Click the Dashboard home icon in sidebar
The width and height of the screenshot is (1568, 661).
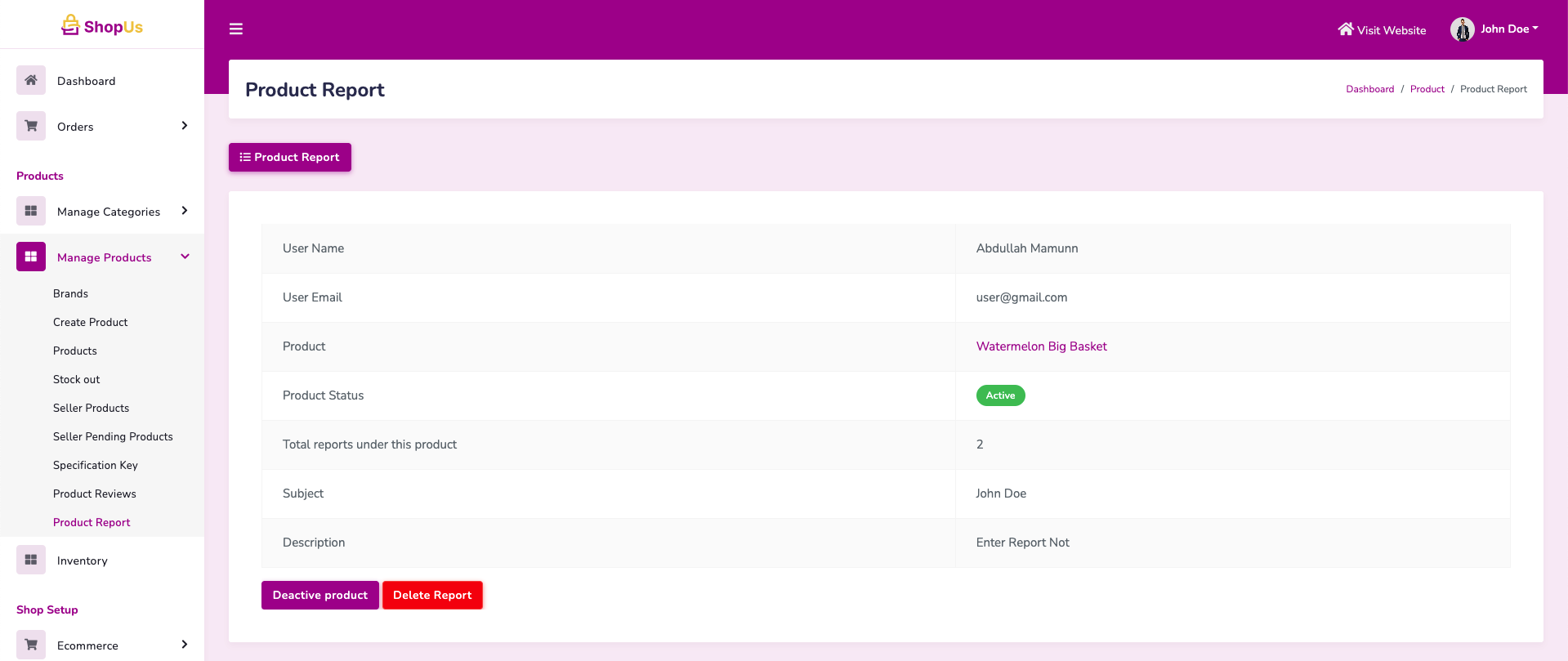pyautogui.click(x=31, y=80)
